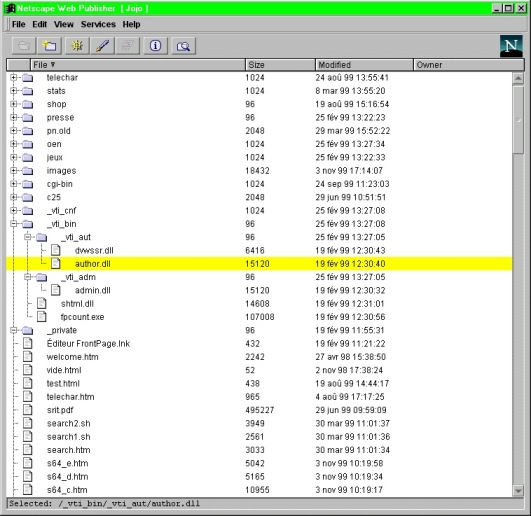Viewport: 531px width, 516px height.
Task: Click the Netscape Web Publisher title bar icon
Action: pos(10,8)
